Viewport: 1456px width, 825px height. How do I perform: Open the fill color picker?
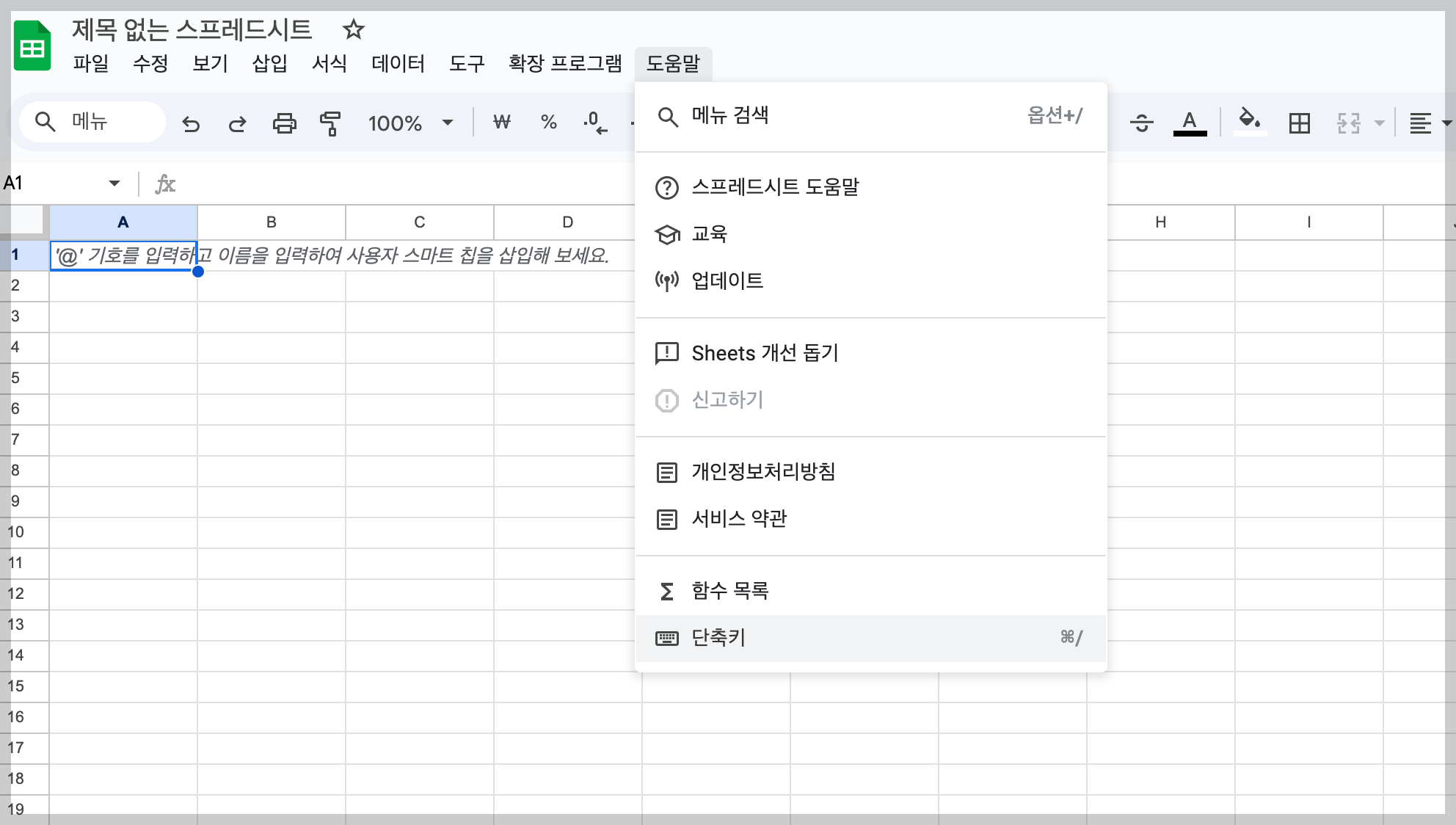pyautogui.click(x=1249, y=122)
